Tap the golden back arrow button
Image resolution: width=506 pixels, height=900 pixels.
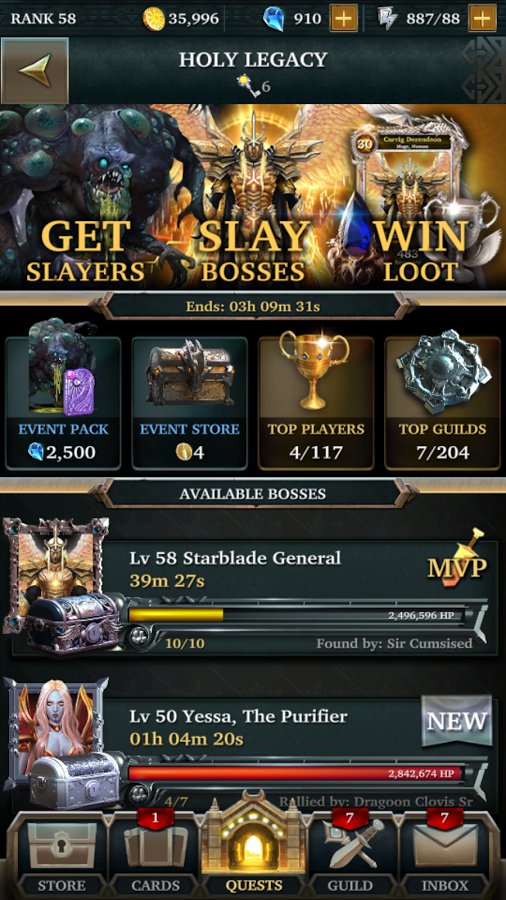pyautogui.click(x=35, y=71)
